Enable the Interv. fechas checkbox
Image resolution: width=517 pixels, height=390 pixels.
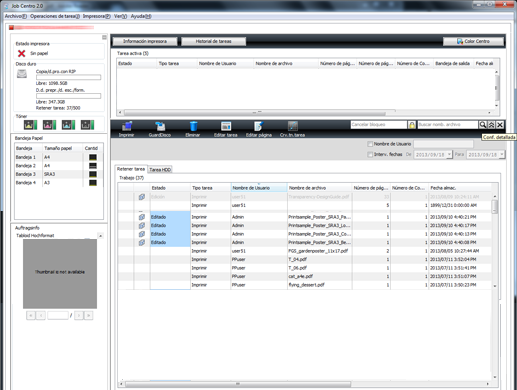(x=370, y=155)
